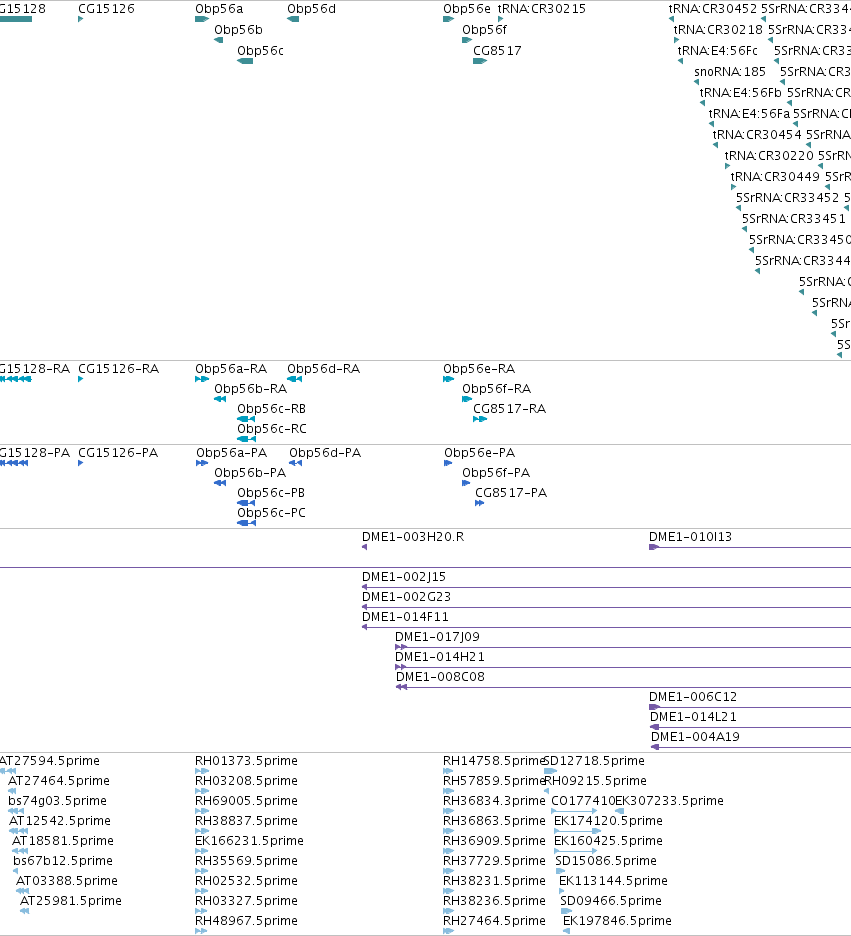
Task: Select Obp56a-PA protein
Action: (202, 463)
